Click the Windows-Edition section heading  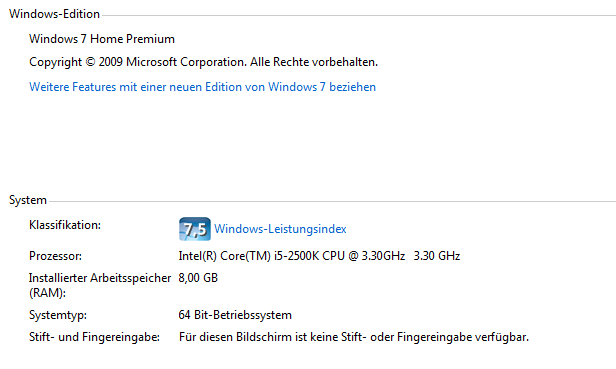tap(54, 14)
